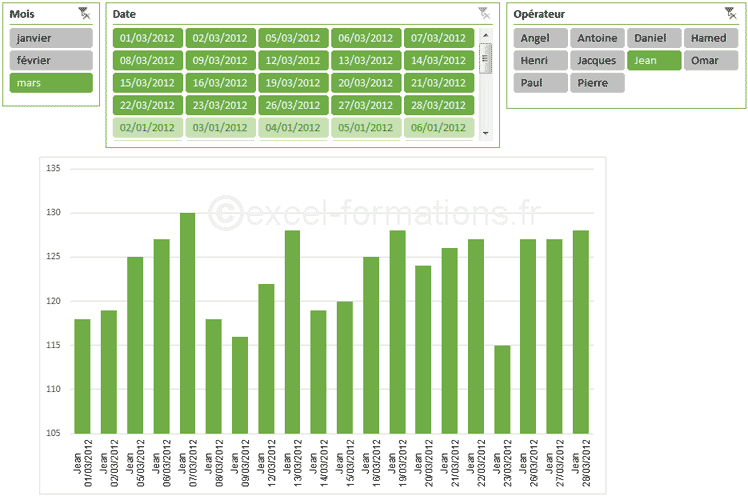
Task: Select date 19/03/2012 in the slicer
Action: [x=293, y=83]
